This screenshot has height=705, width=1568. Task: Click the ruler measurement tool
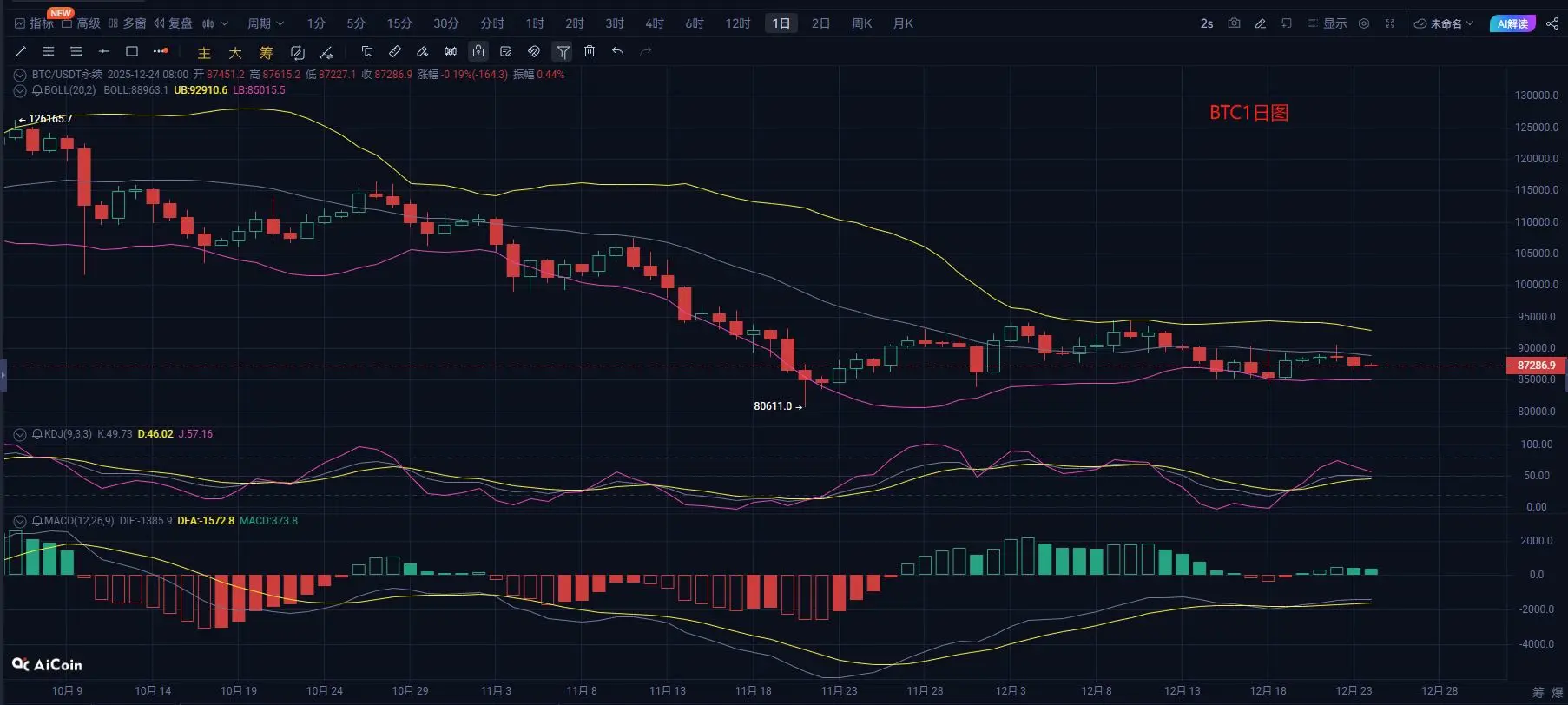395,52
